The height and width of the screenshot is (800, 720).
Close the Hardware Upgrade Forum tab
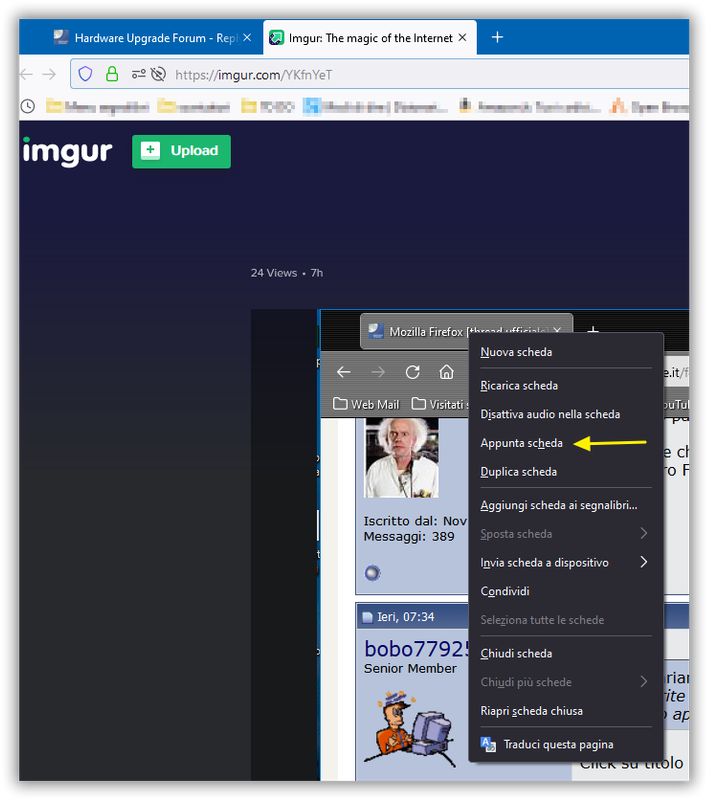pos(247,38)
